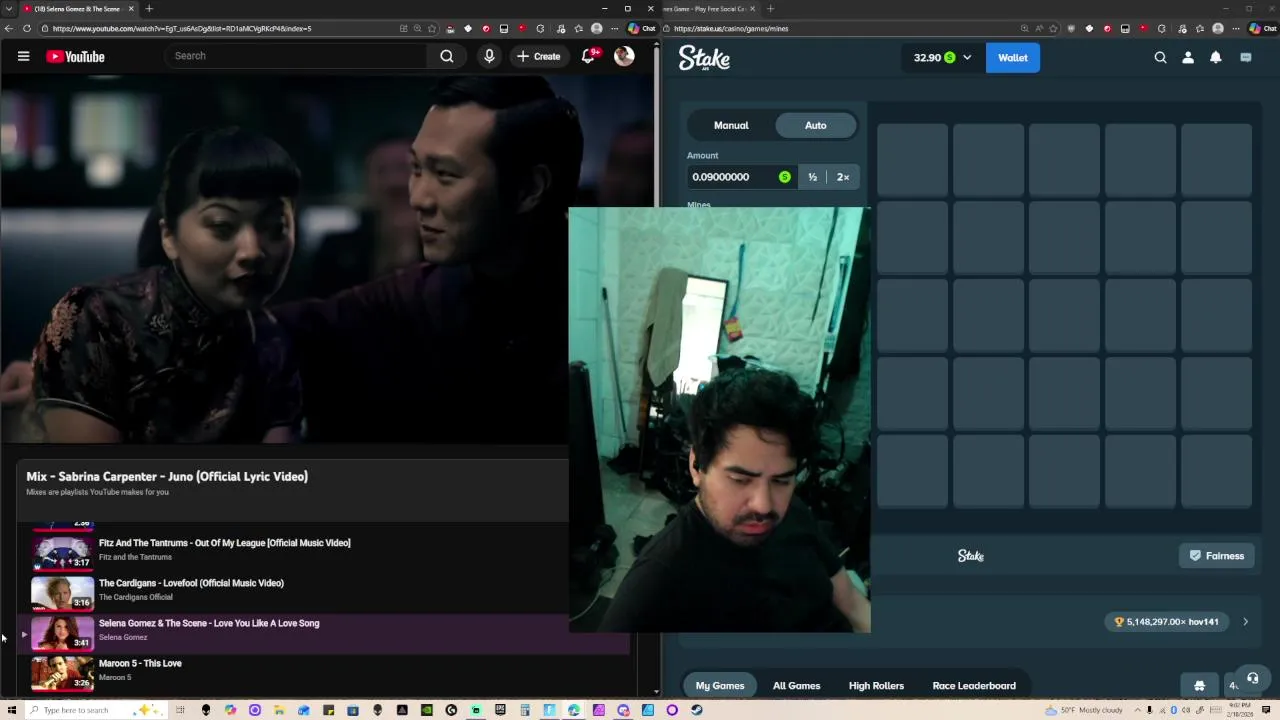
Task: Open Stake chat bubble icon
Action: coord(1246,58)
